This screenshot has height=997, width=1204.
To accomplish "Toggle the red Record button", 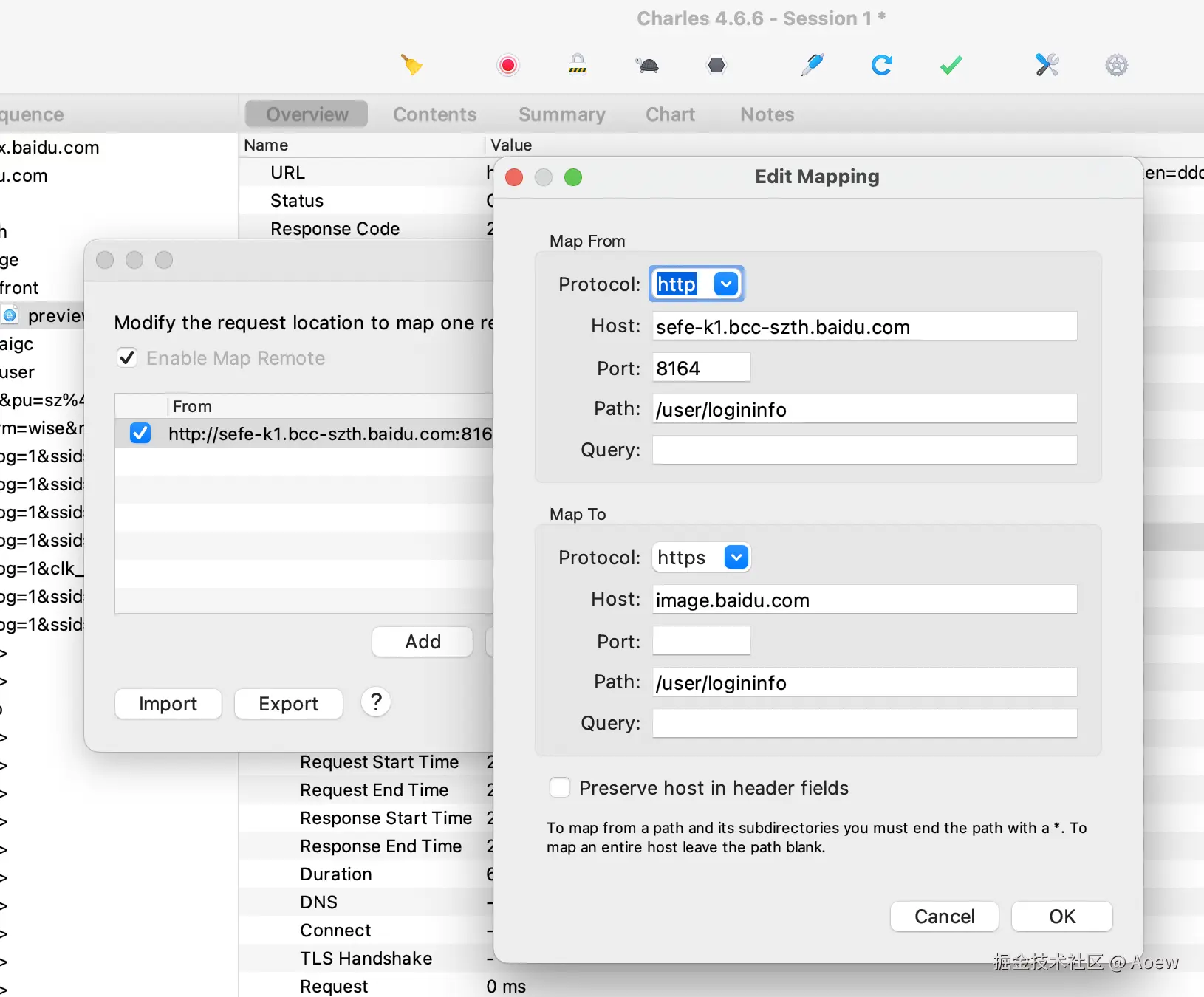I will [x=508, y=65].
